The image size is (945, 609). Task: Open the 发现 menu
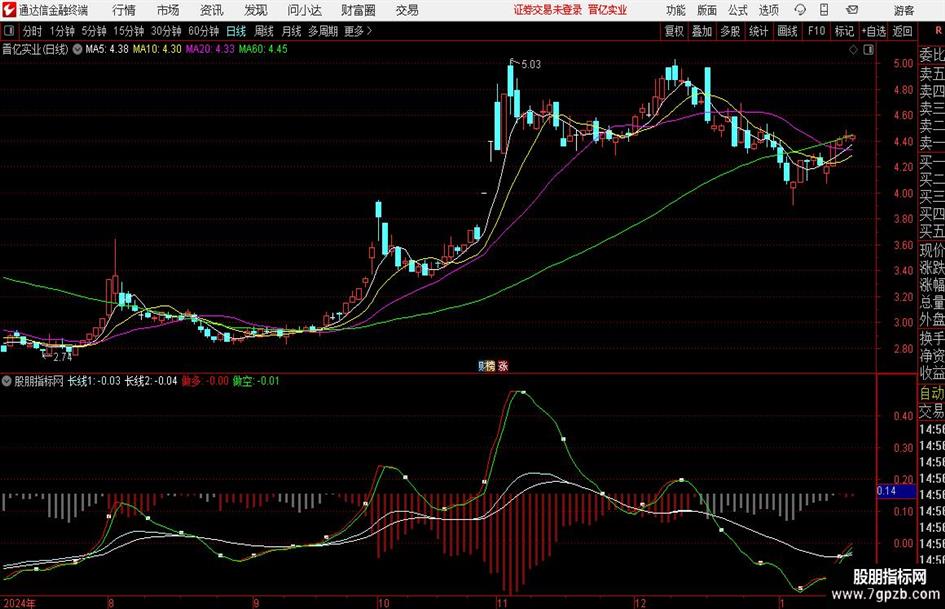pyautogui.click(x=256, y=10)
